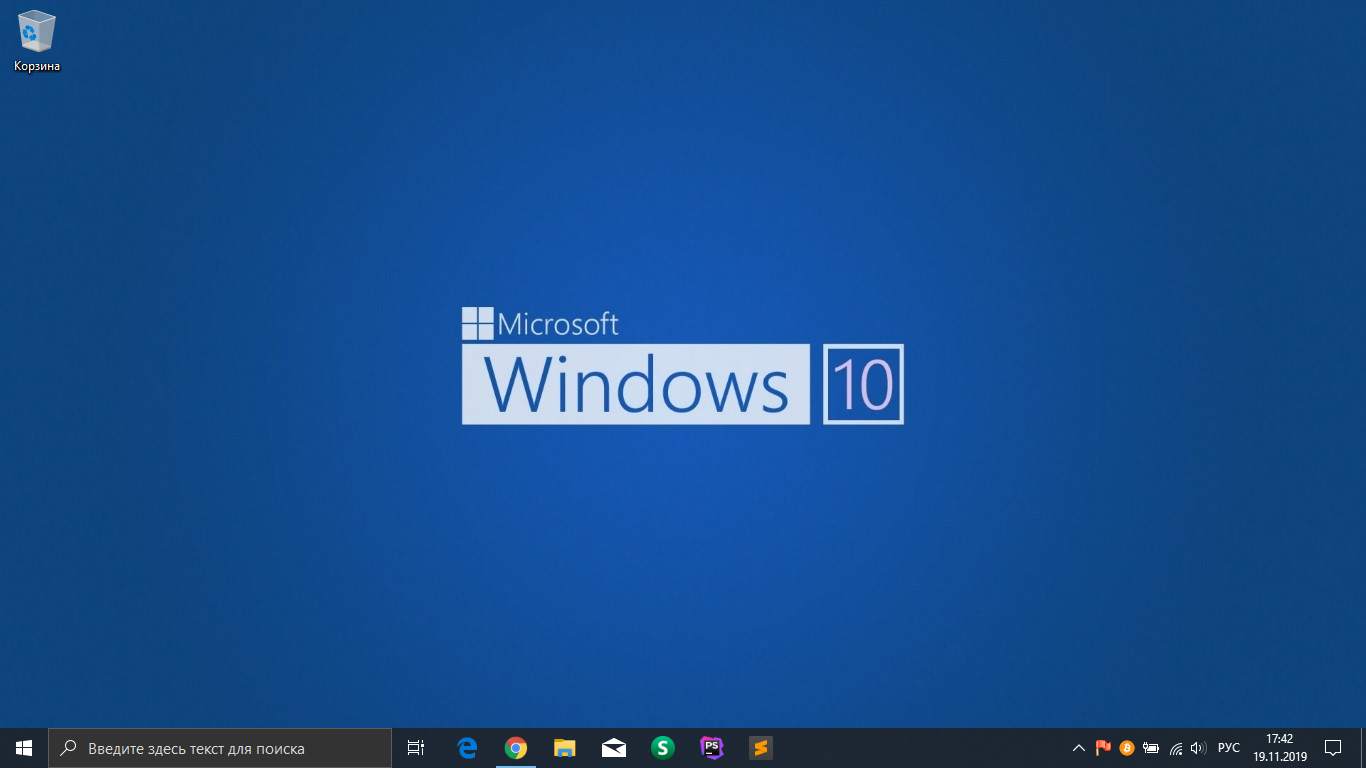Switch input language via РУС indicator
Viewport: 1366px width, 768px height.
pos(1229,748)
